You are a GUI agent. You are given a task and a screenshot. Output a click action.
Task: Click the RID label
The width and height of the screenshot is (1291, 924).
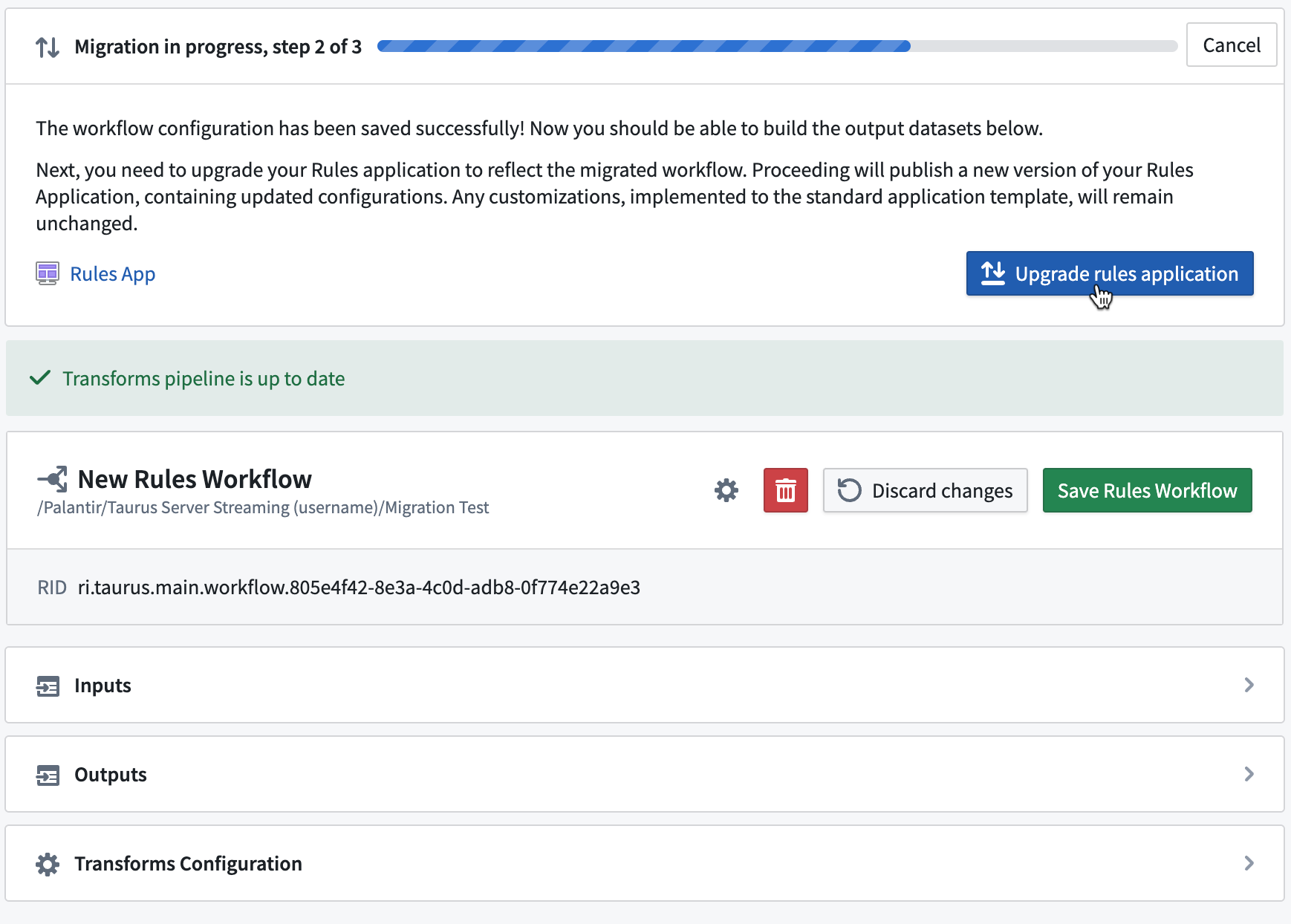coord(52,588)
